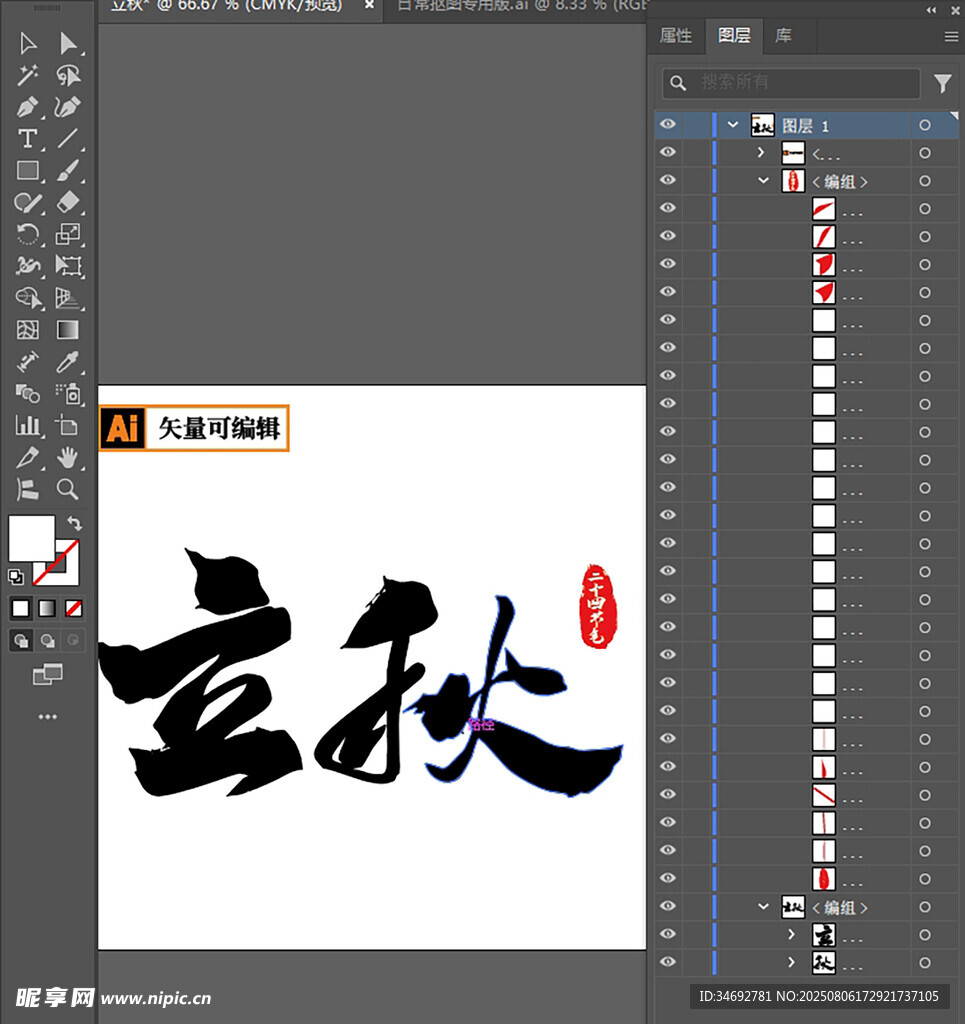
Task: Toggle visibility of the first 编组 group
Action: [x=668, y=181]
